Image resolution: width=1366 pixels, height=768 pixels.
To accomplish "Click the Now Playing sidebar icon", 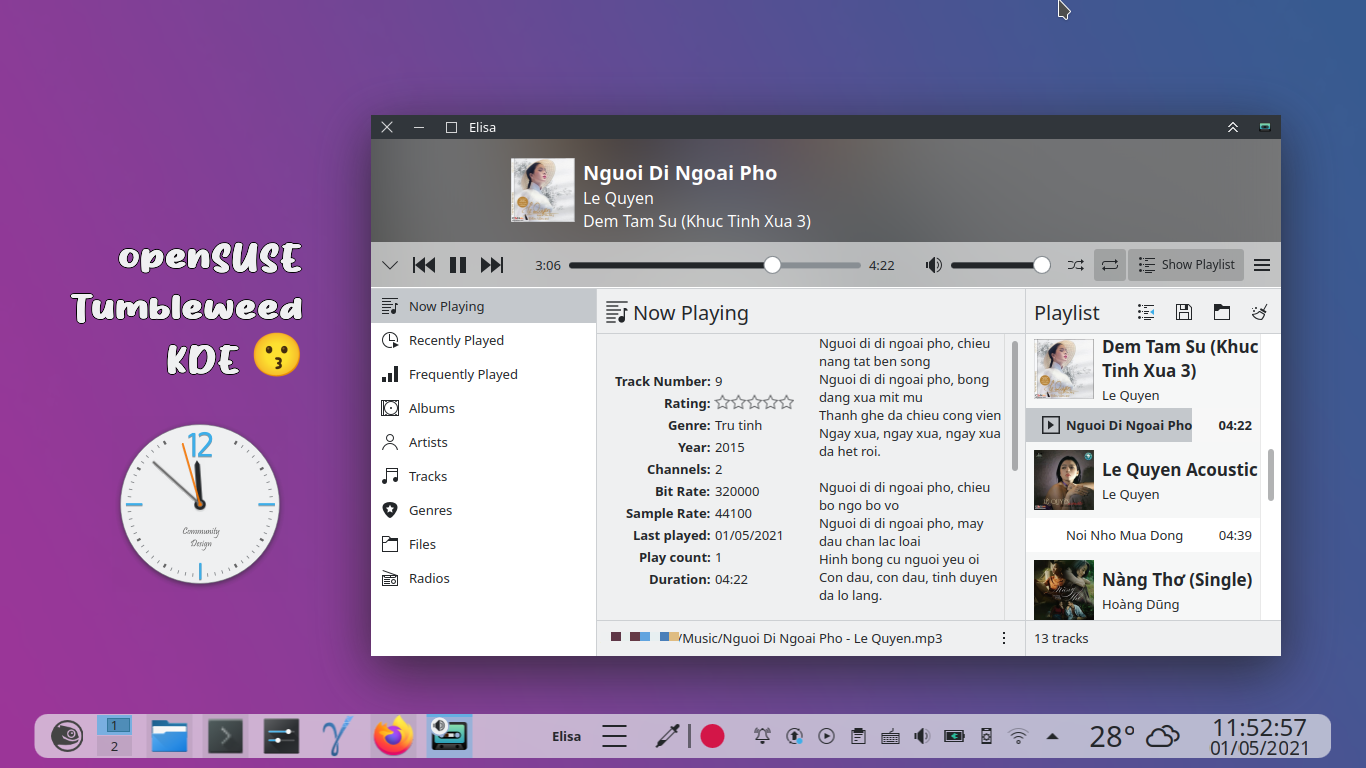I will click(390, 306).
